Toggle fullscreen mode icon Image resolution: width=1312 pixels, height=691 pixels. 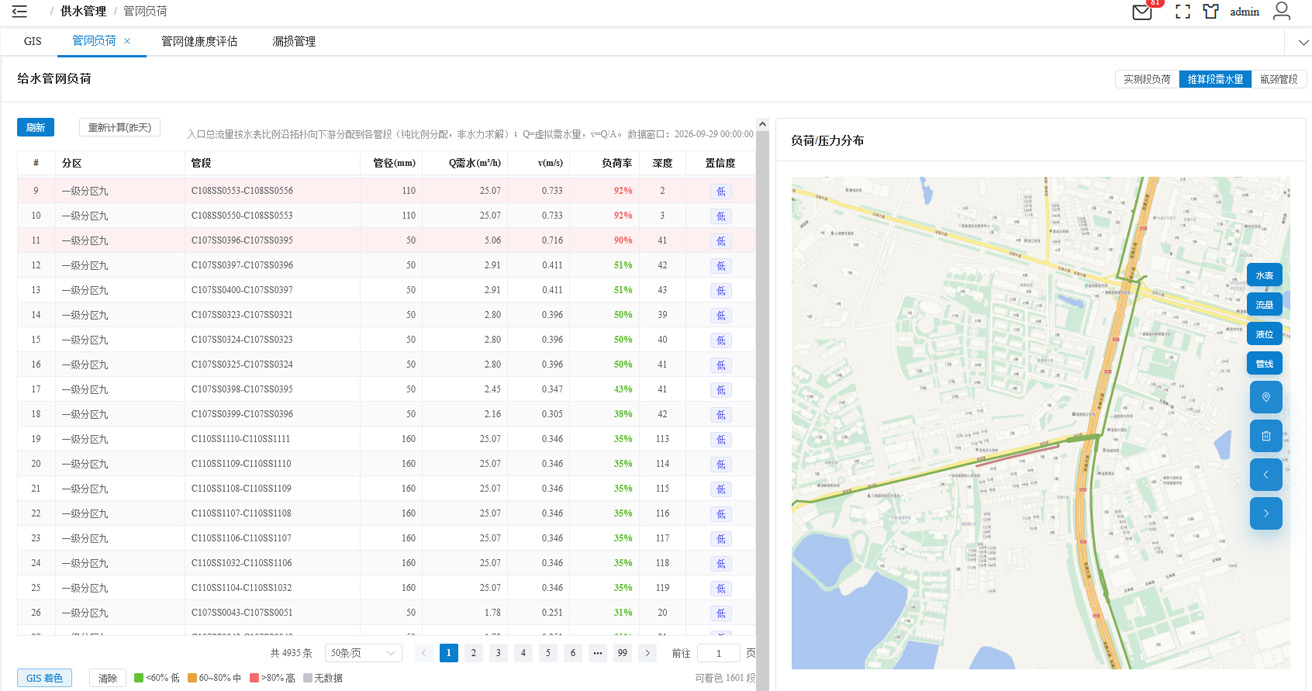click(1183, 12)
